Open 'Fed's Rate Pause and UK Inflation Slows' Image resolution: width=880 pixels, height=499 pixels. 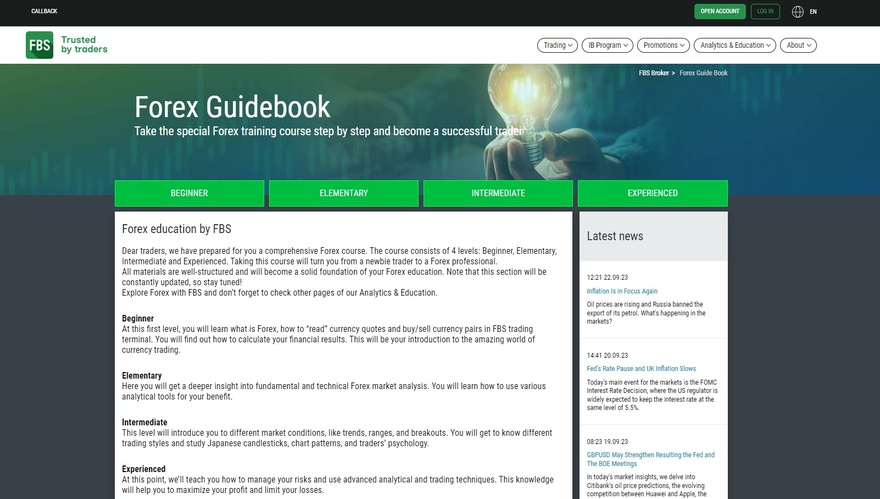(641, 369)
